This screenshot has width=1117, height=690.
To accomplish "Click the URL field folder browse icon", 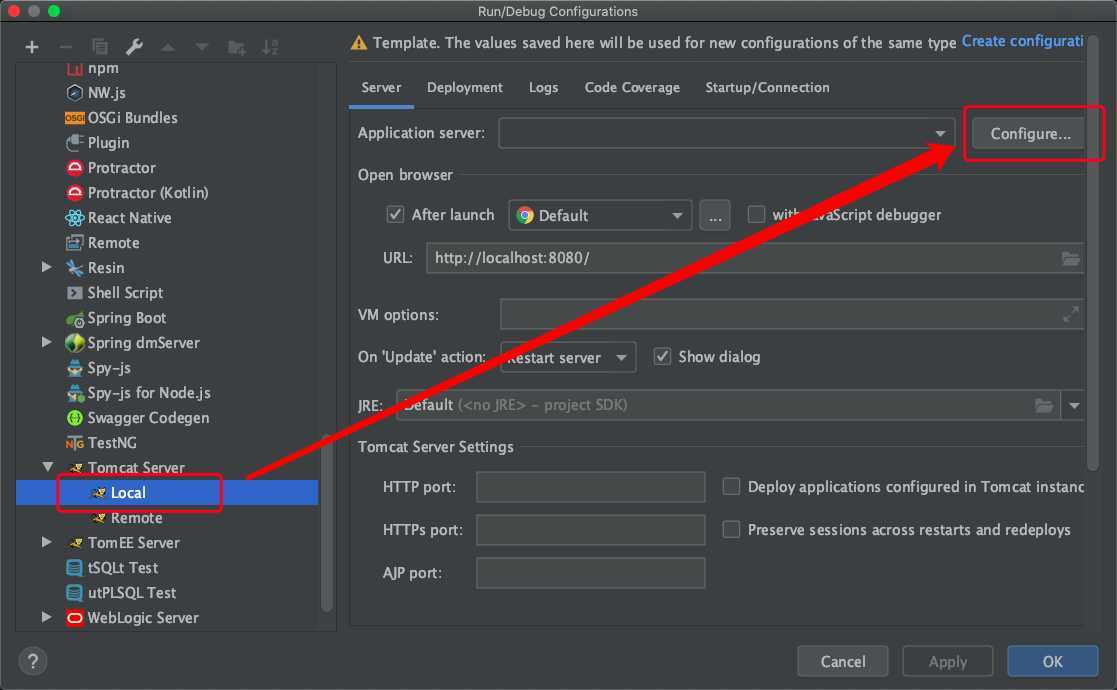I will (1071, 258).
